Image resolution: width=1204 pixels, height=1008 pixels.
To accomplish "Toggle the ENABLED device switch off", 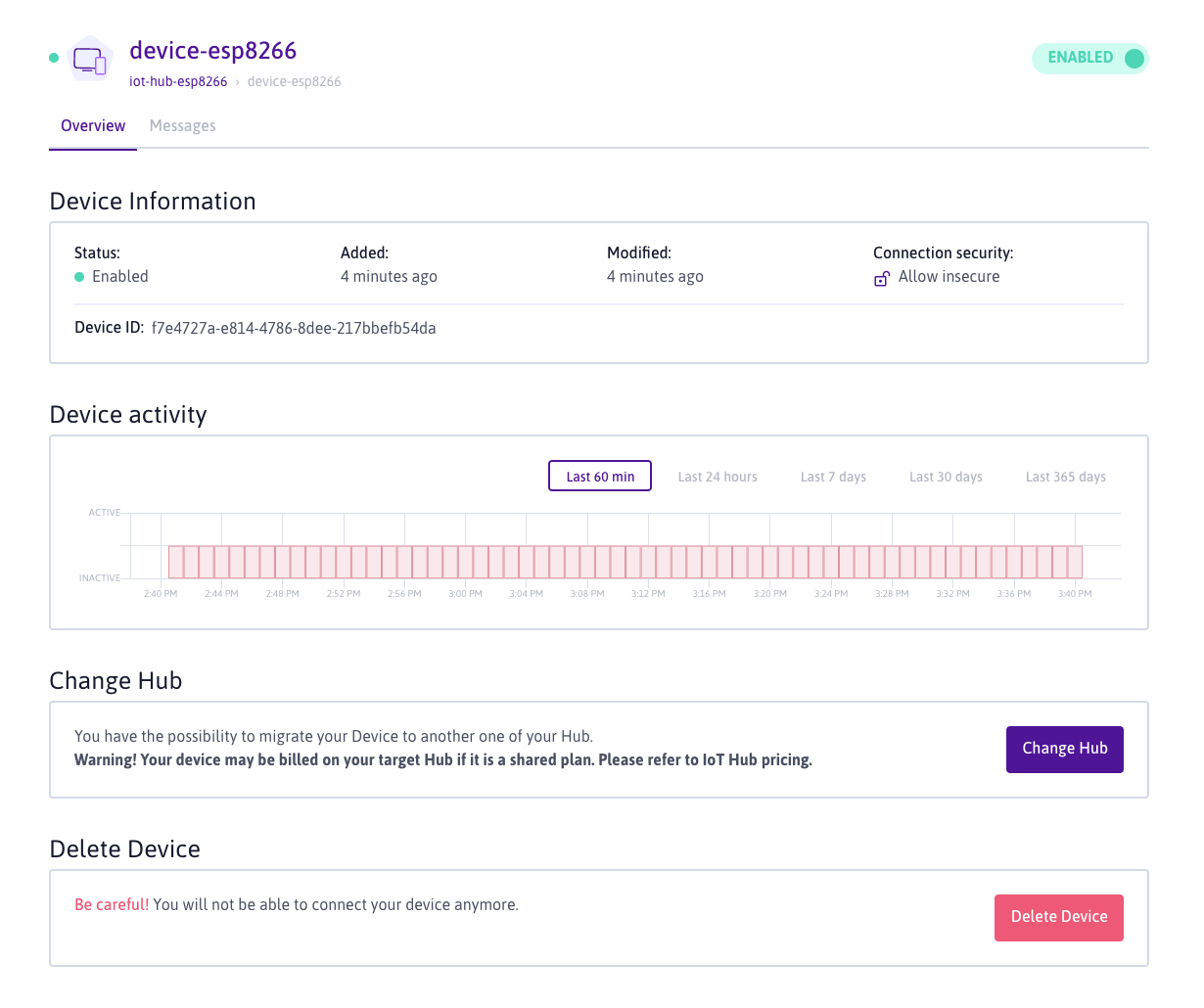I will [1090, 59].
